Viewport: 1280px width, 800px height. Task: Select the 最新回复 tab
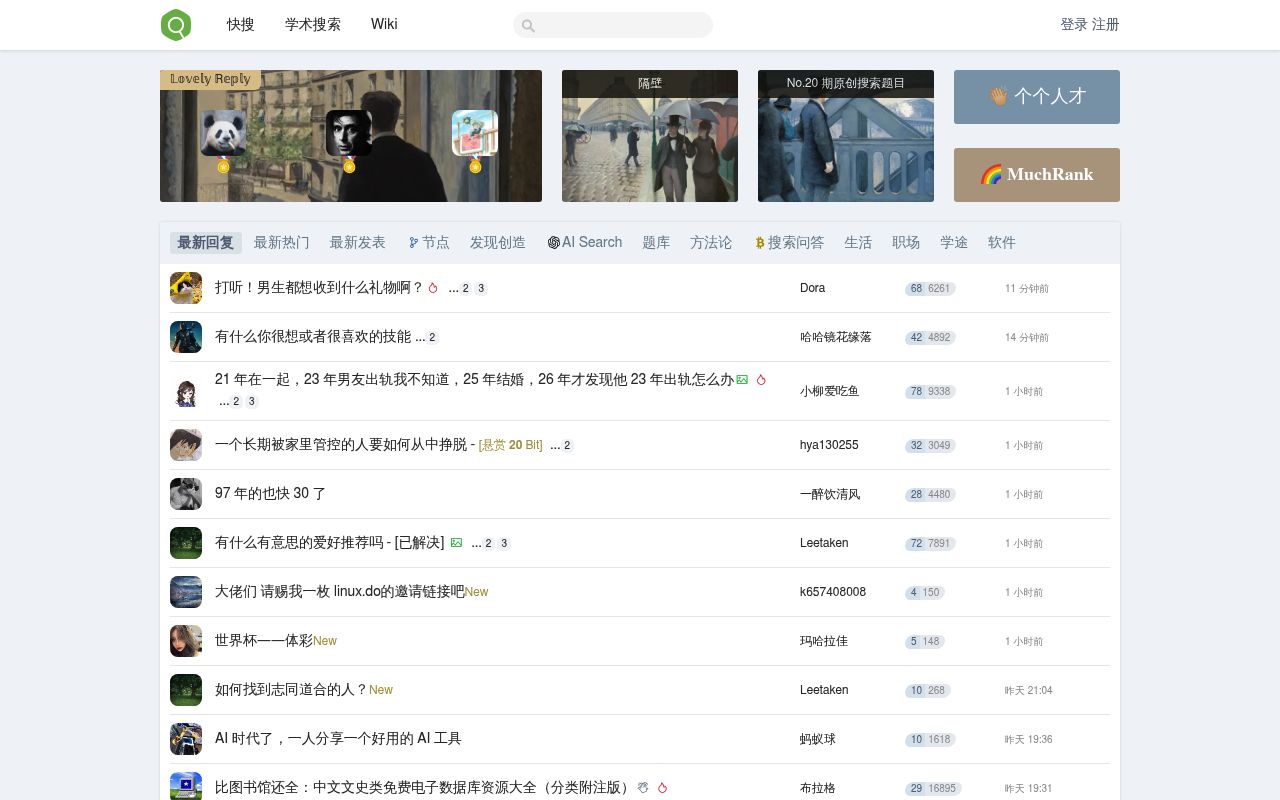(x=206, y=243)
